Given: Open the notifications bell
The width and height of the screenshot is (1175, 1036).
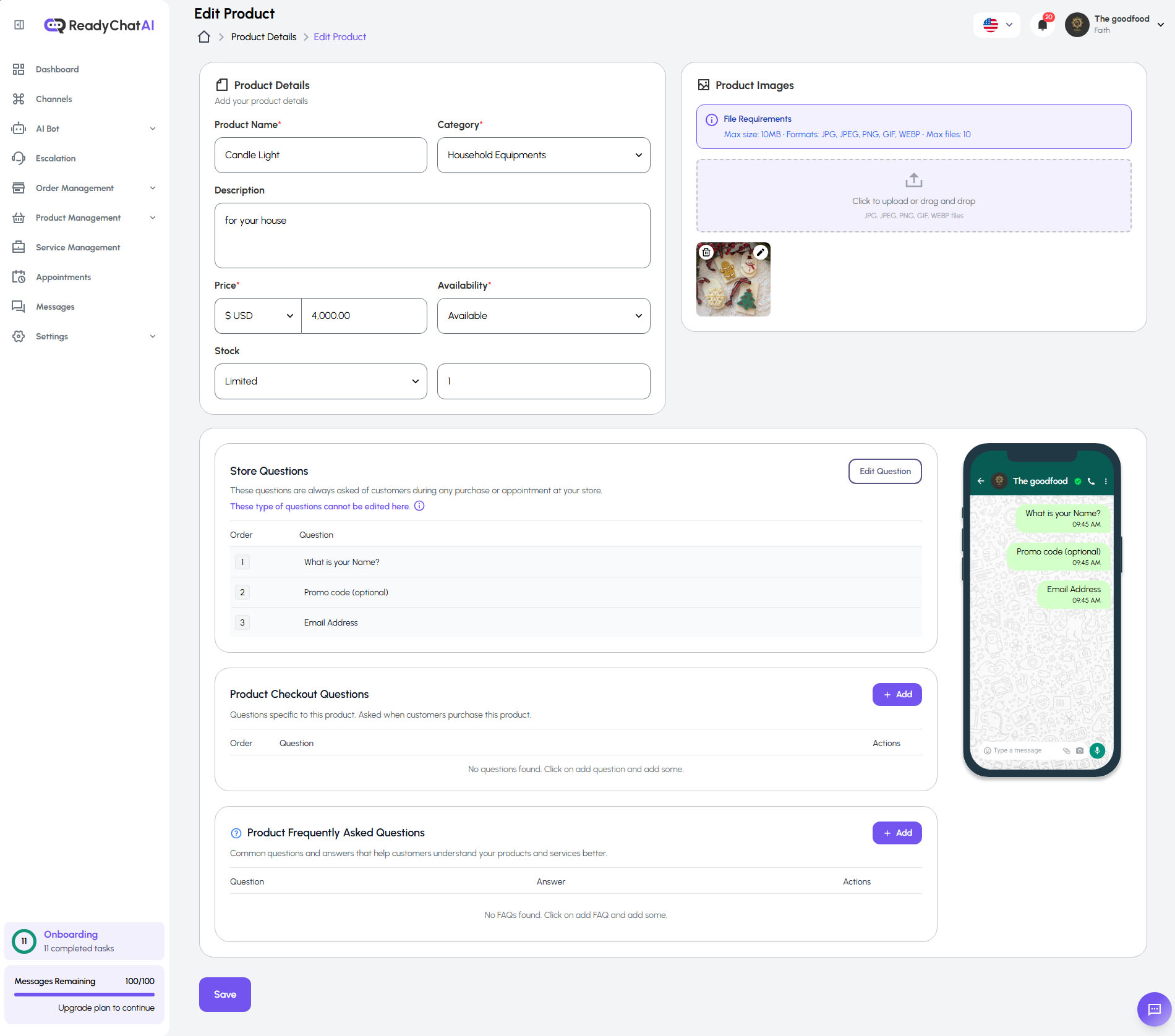Looking at the screenshot, I should click(x=1041, y=25).
